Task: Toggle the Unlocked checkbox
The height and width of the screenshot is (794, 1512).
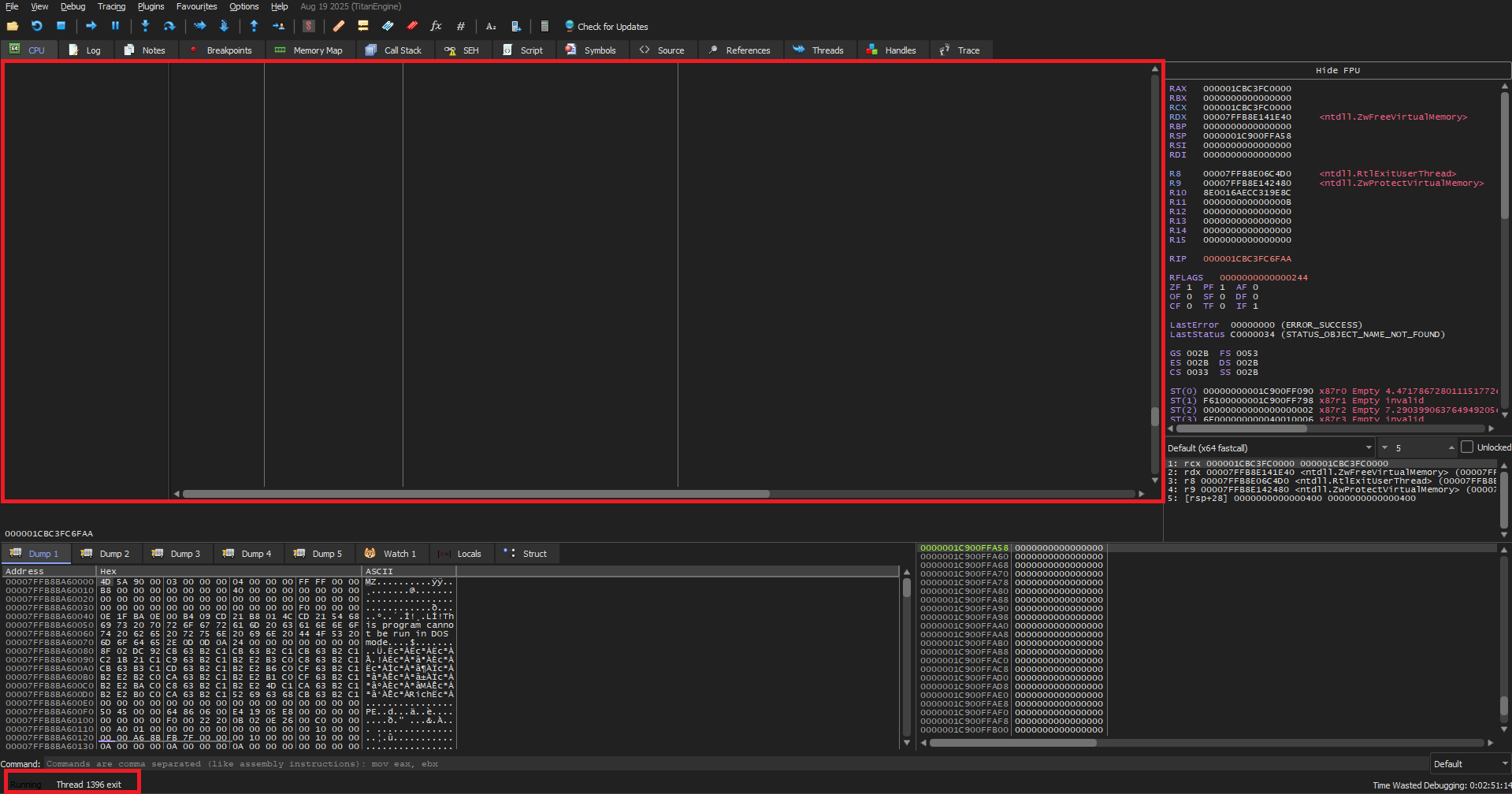Action: [x=1466, y=447]
